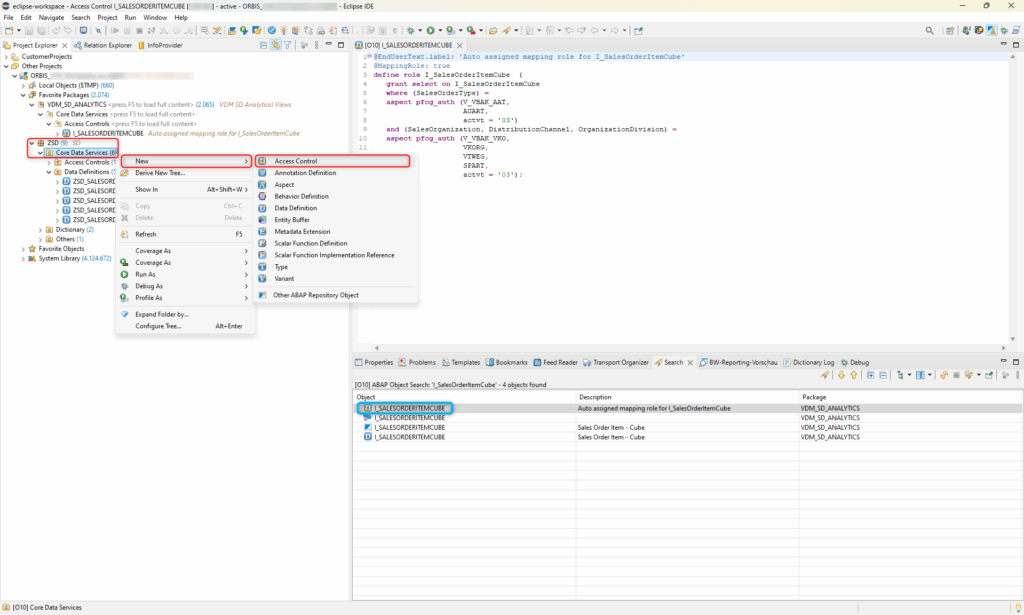Image resolution: width=1024 pixels, height=615 pixels.
Task: Open the Transport Organizer tab
Action: (619, 362)
